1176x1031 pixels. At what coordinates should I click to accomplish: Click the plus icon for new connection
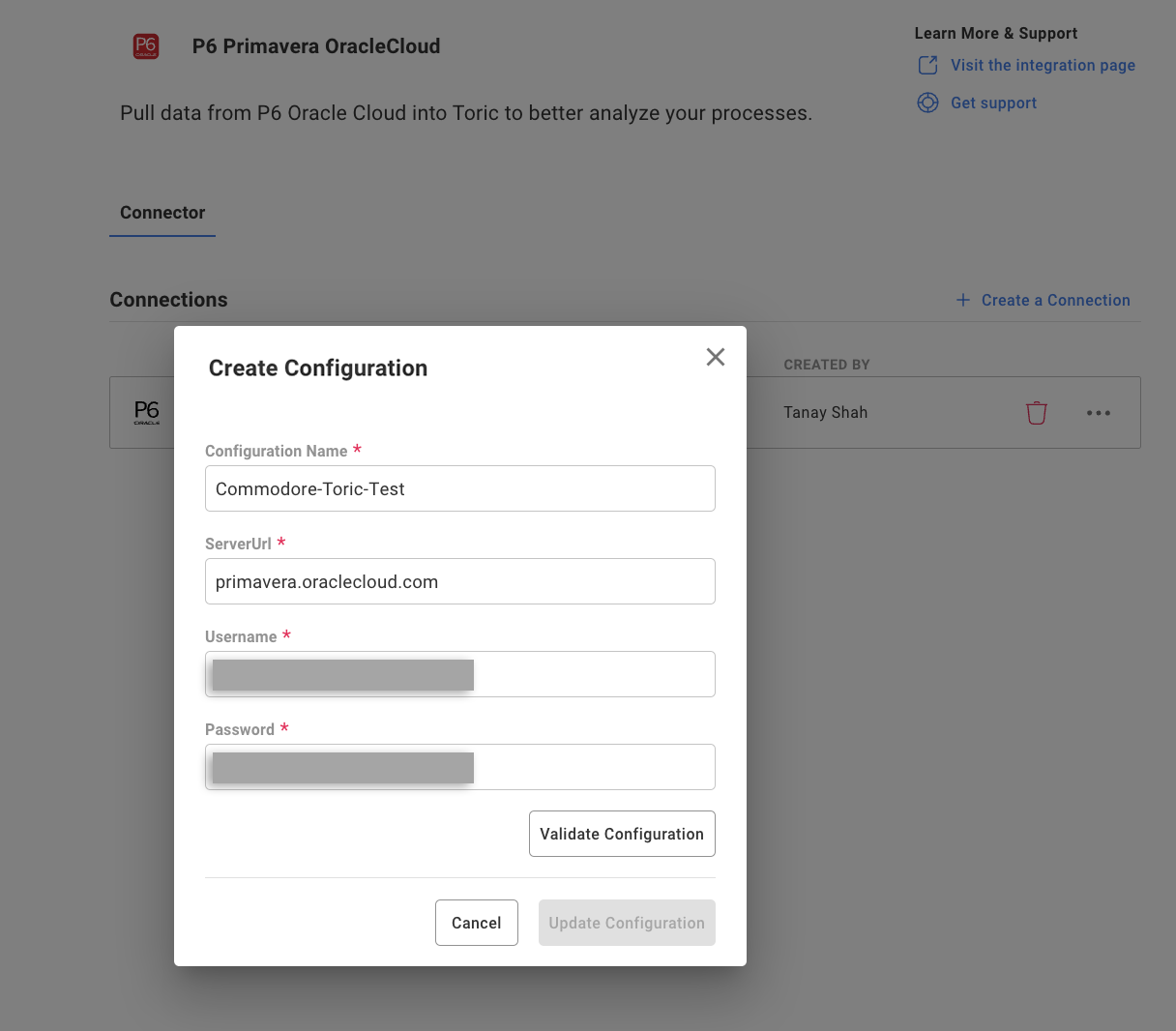(x=963, y=300)
